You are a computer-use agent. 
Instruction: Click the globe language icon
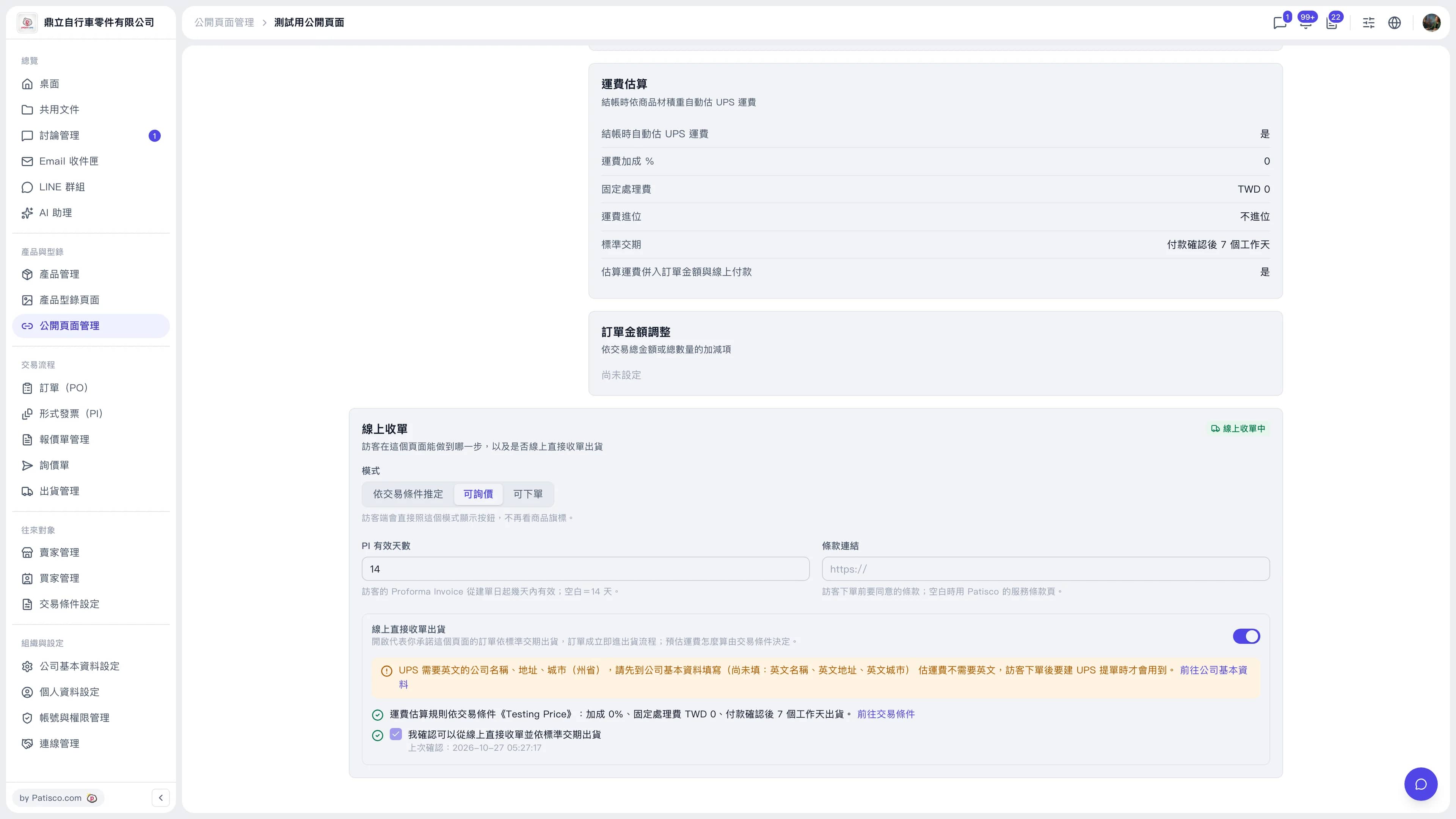(1395, 23)
